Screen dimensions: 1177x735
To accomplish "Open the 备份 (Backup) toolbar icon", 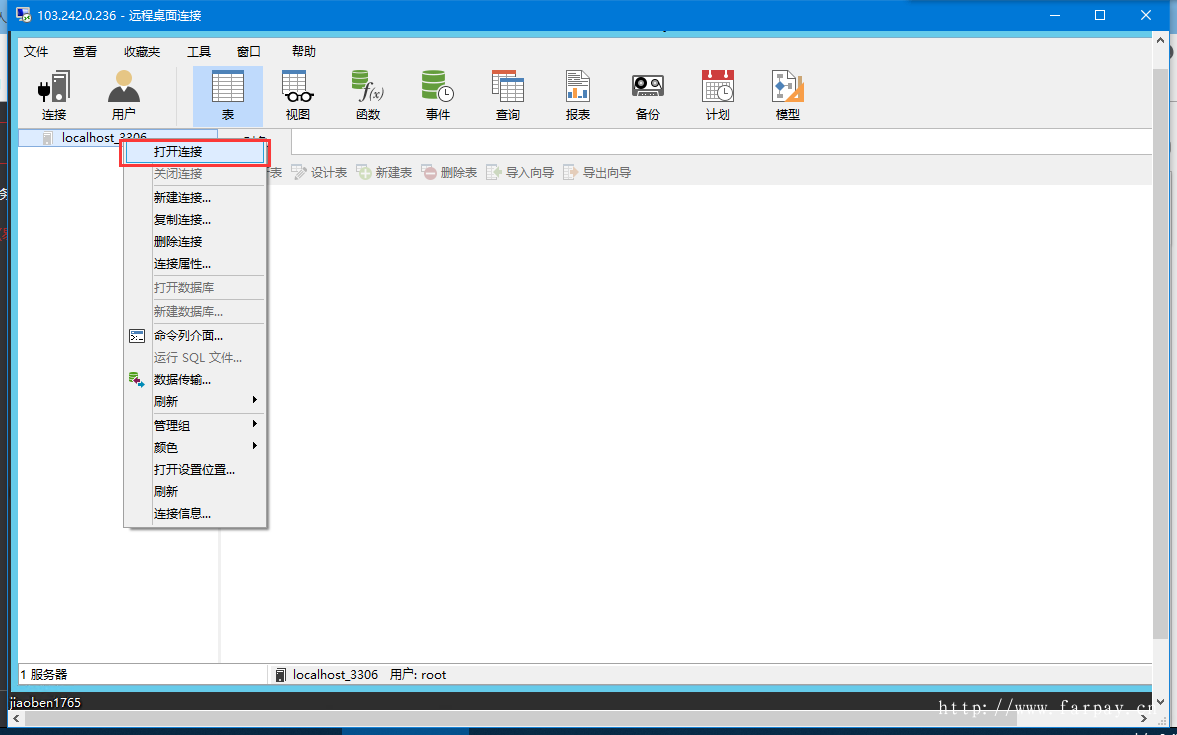I will tap(648, 96).
